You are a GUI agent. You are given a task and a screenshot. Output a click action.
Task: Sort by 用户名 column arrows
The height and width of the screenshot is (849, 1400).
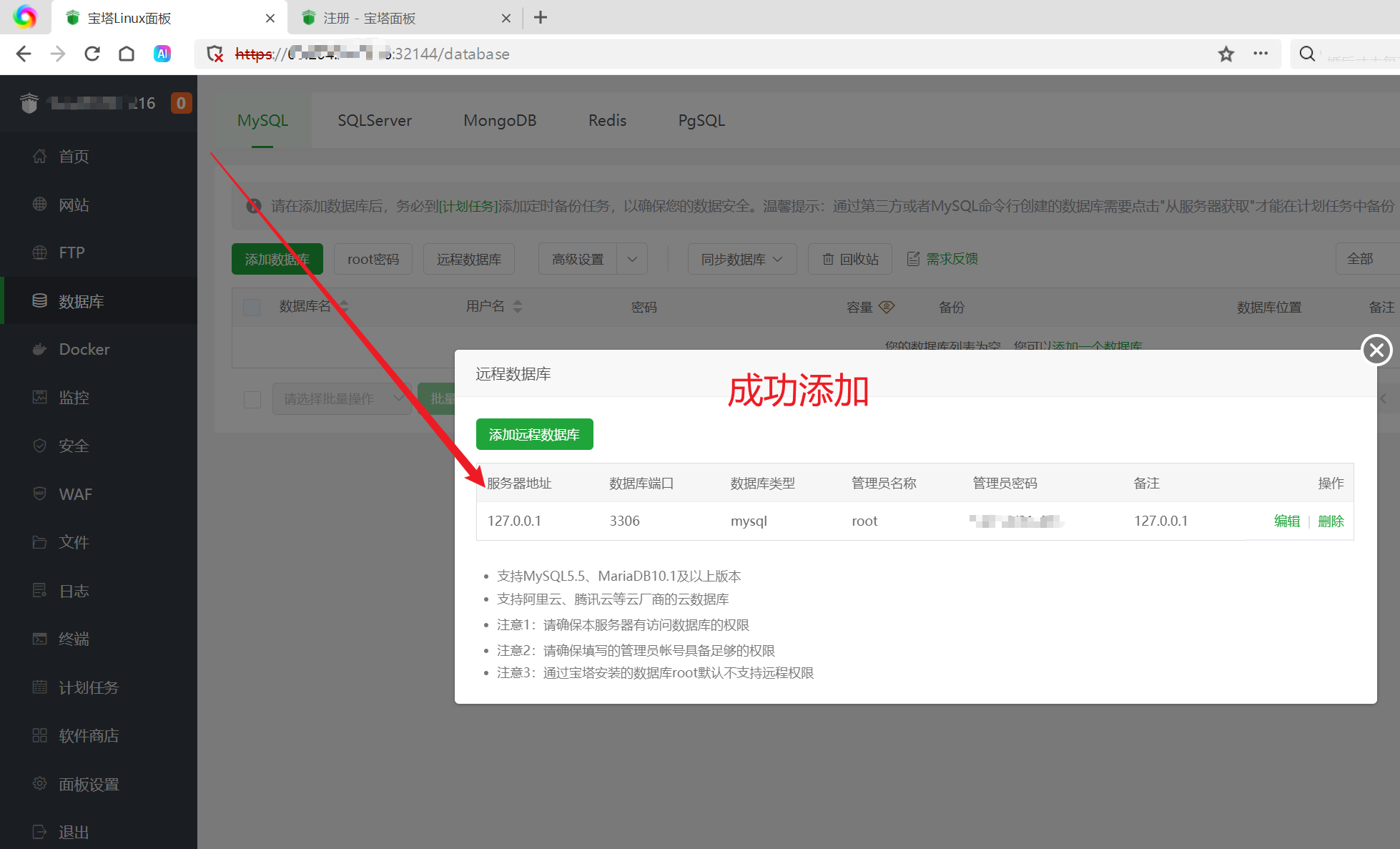coord(518,307)
